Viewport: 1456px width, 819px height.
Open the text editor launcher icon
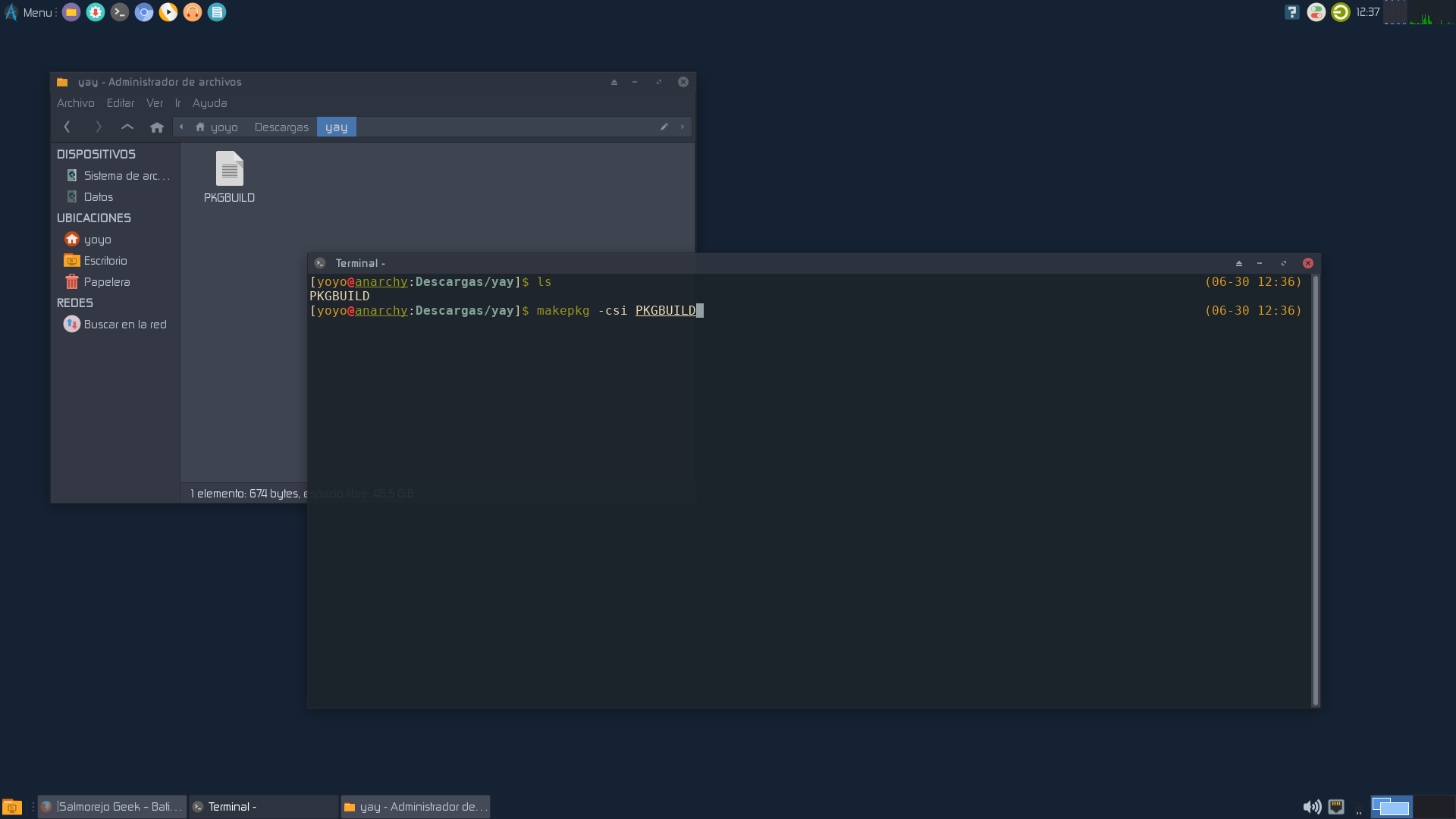[x=217, y=12]
